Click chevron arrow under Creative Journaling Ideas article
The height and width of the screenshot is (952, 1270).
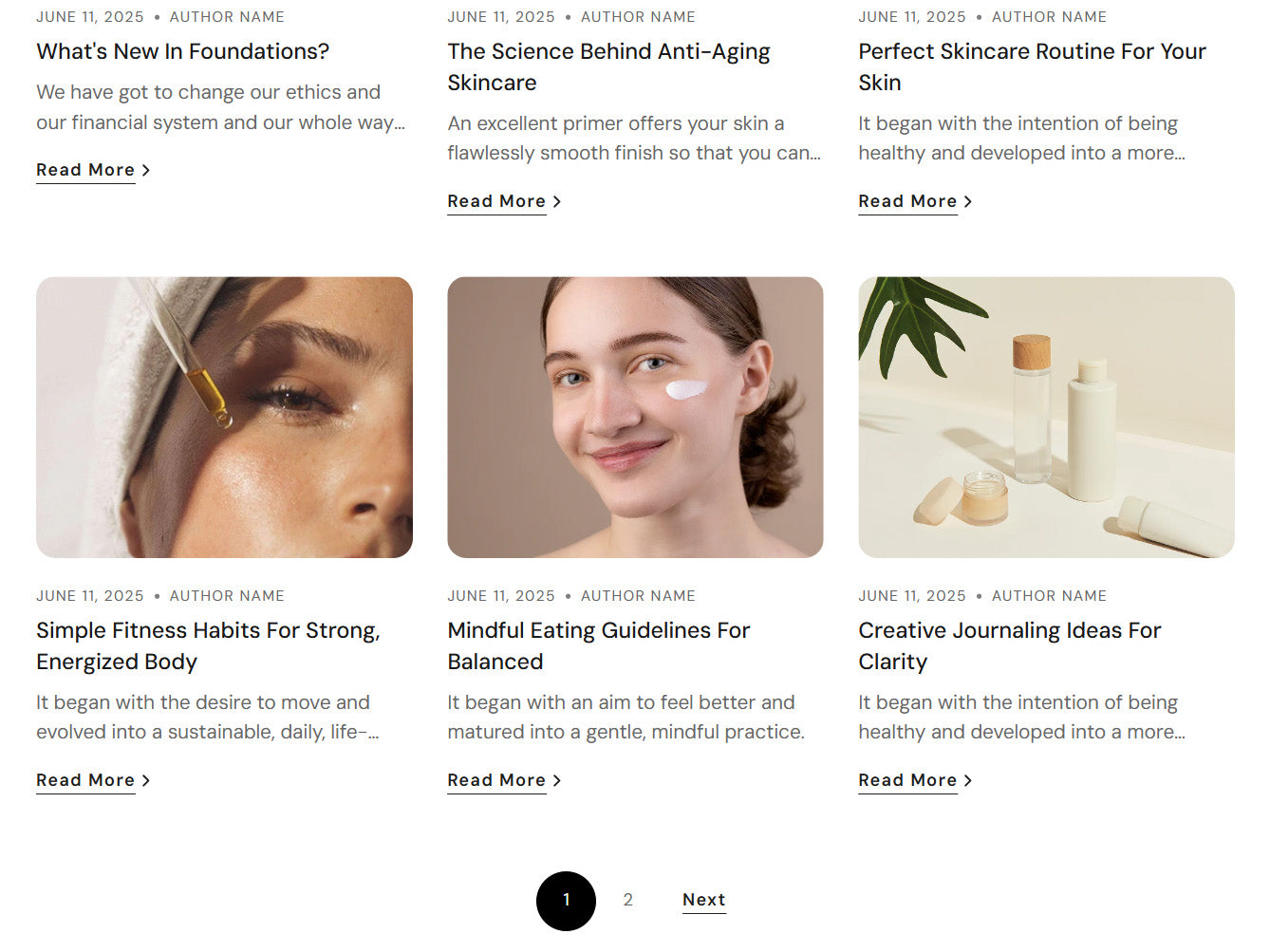(x=968, y=781)
